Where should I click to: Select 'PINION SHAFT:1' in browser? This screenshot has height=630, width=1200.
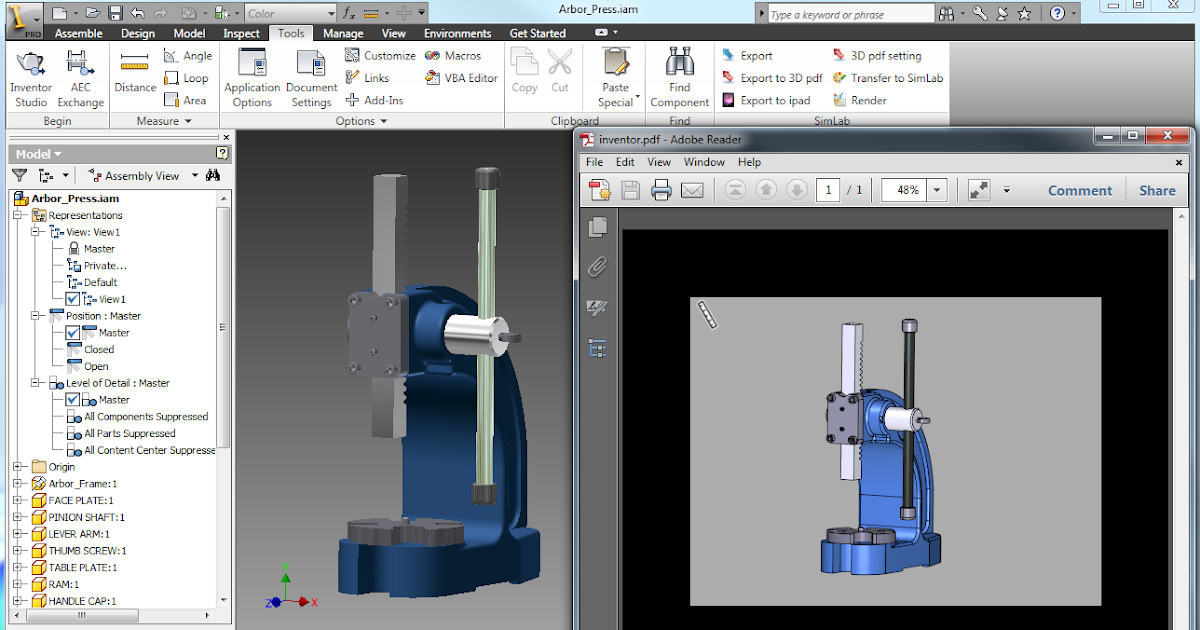click(86, 518)
